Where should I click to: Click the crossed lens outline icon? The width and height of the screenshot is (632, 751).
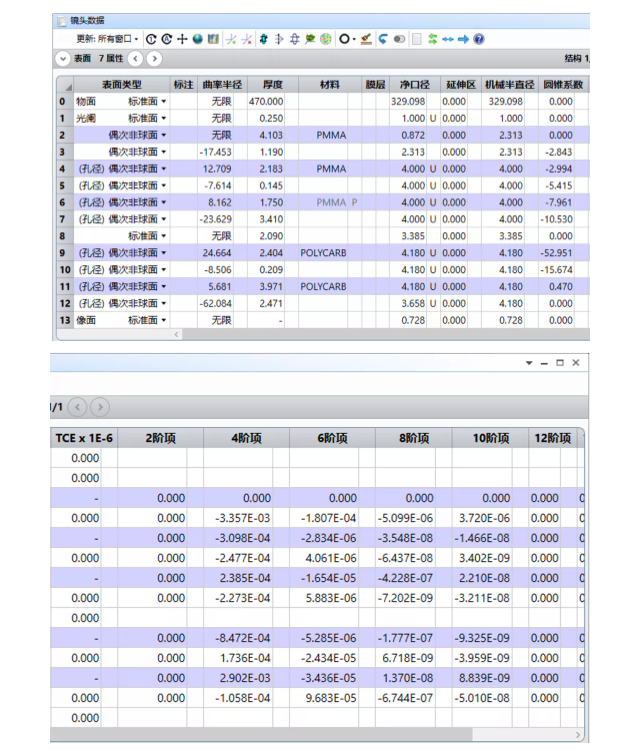294,39
